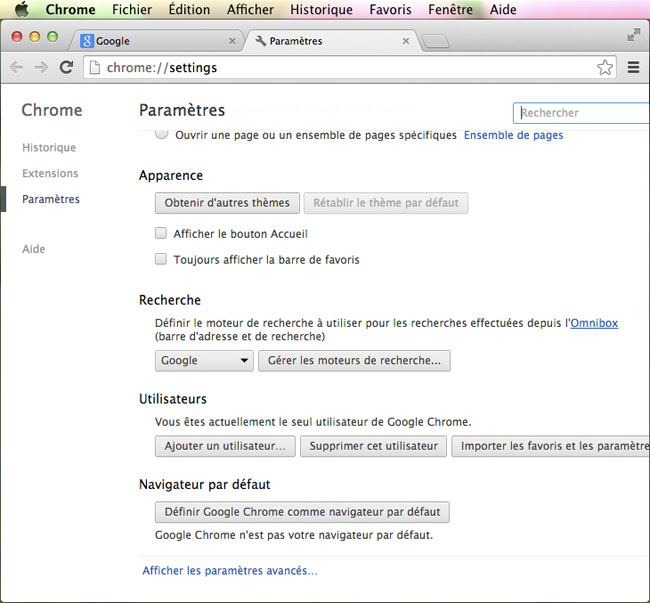Viewport: 650px width, 603px height.
Task: Click the wrench icon on the Paramètres tab
Action: click(x=261, y=41)
